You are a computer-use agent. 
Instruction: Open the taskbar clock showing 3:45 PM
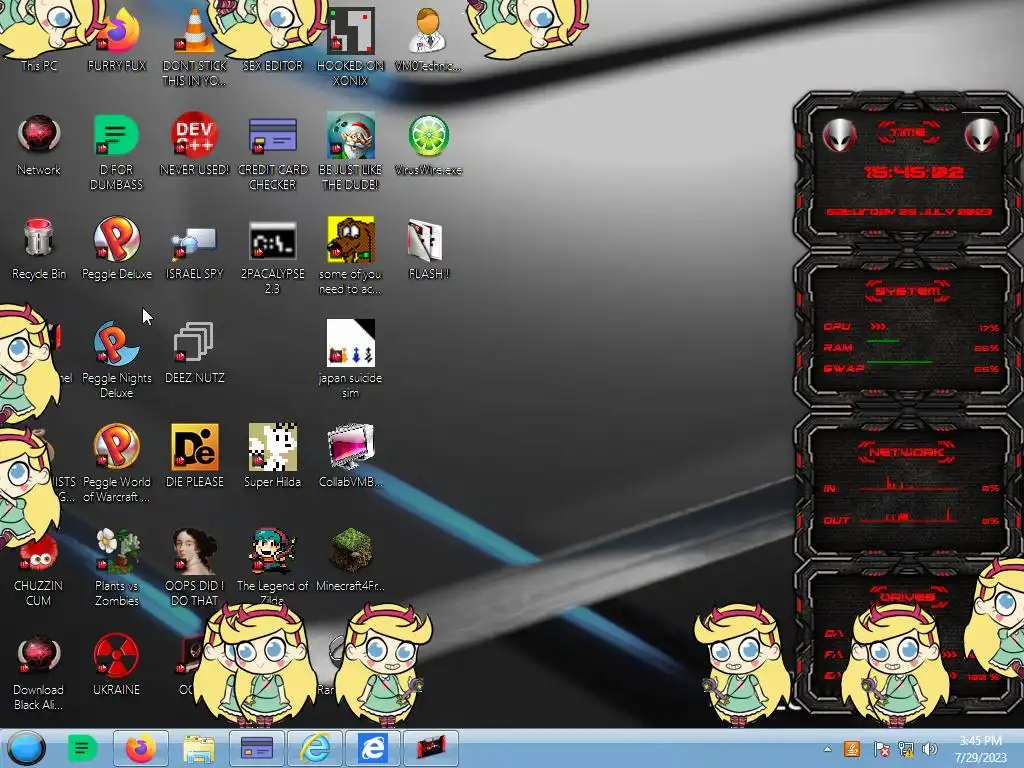(981, 749)
